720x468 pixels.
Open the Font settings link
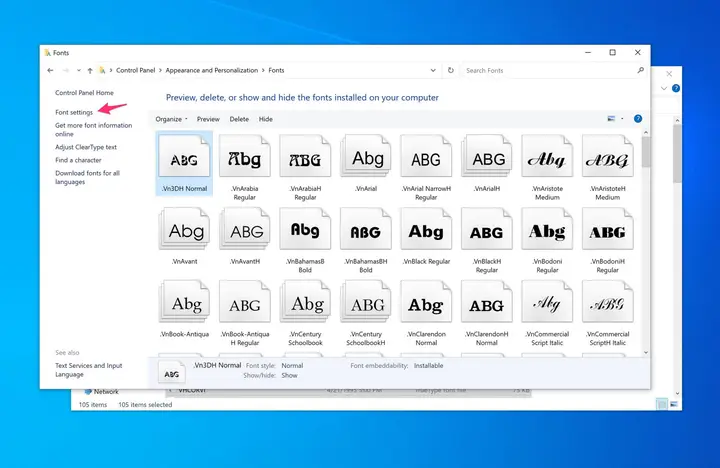[x=74, y=112]
